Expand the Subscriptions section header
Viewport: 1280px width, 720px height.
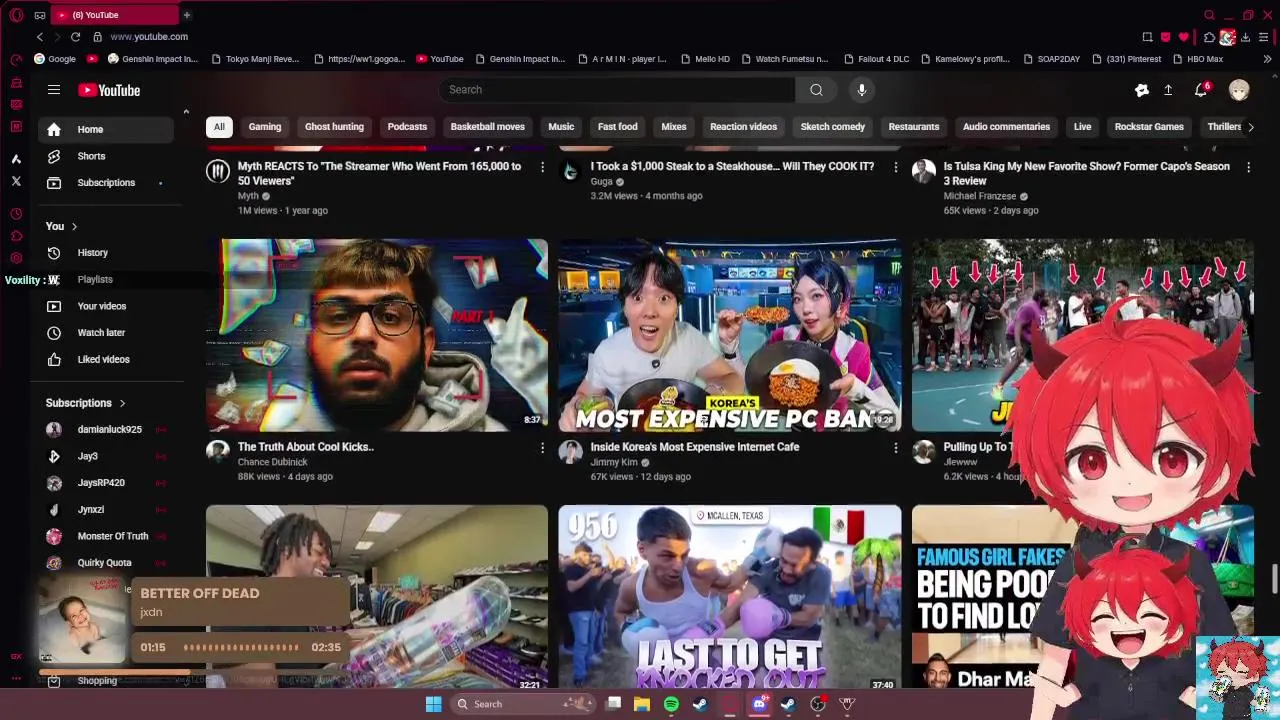85,403
